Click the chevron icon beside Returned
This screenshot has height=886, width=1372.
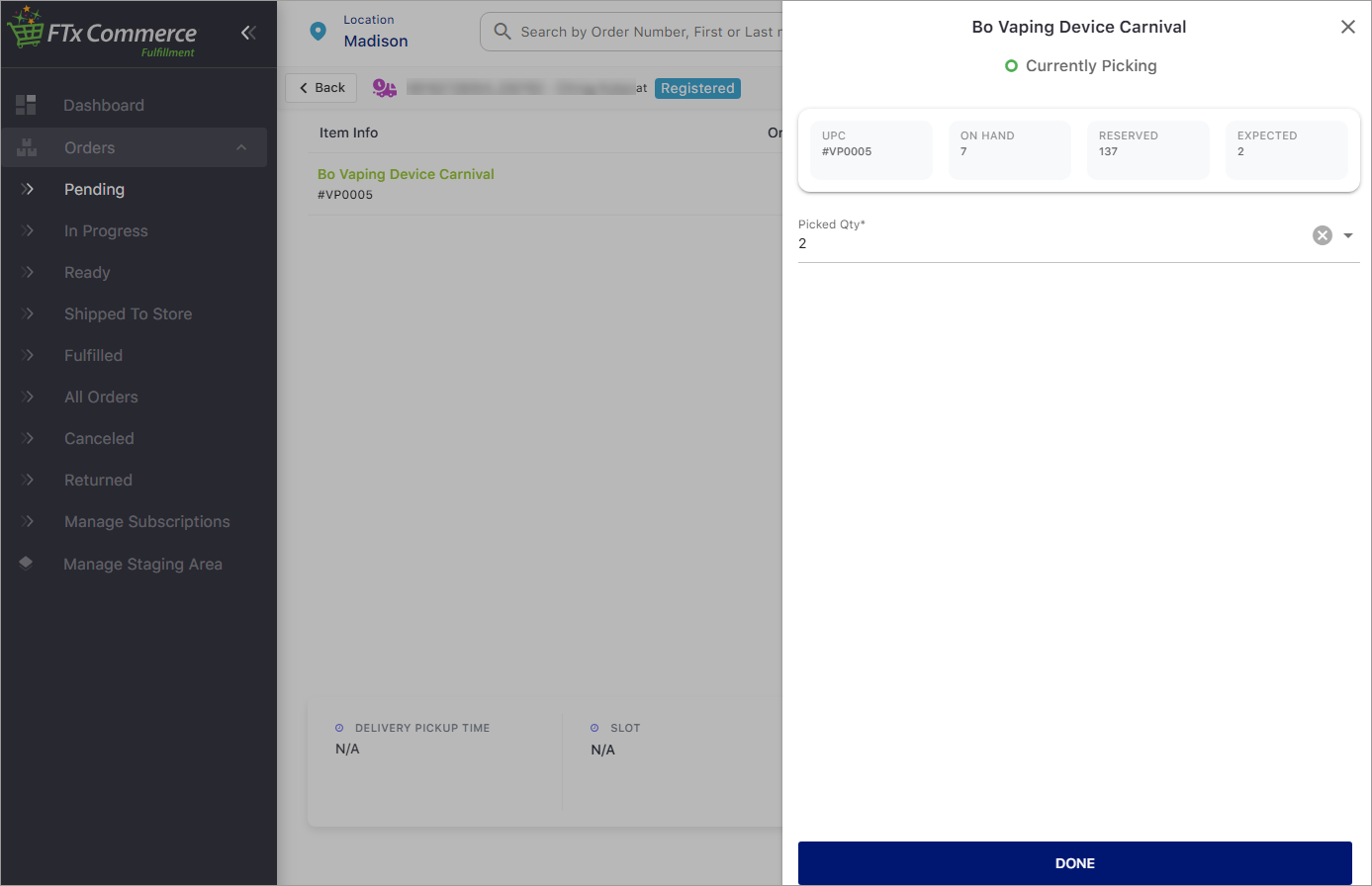click(28, 480)
